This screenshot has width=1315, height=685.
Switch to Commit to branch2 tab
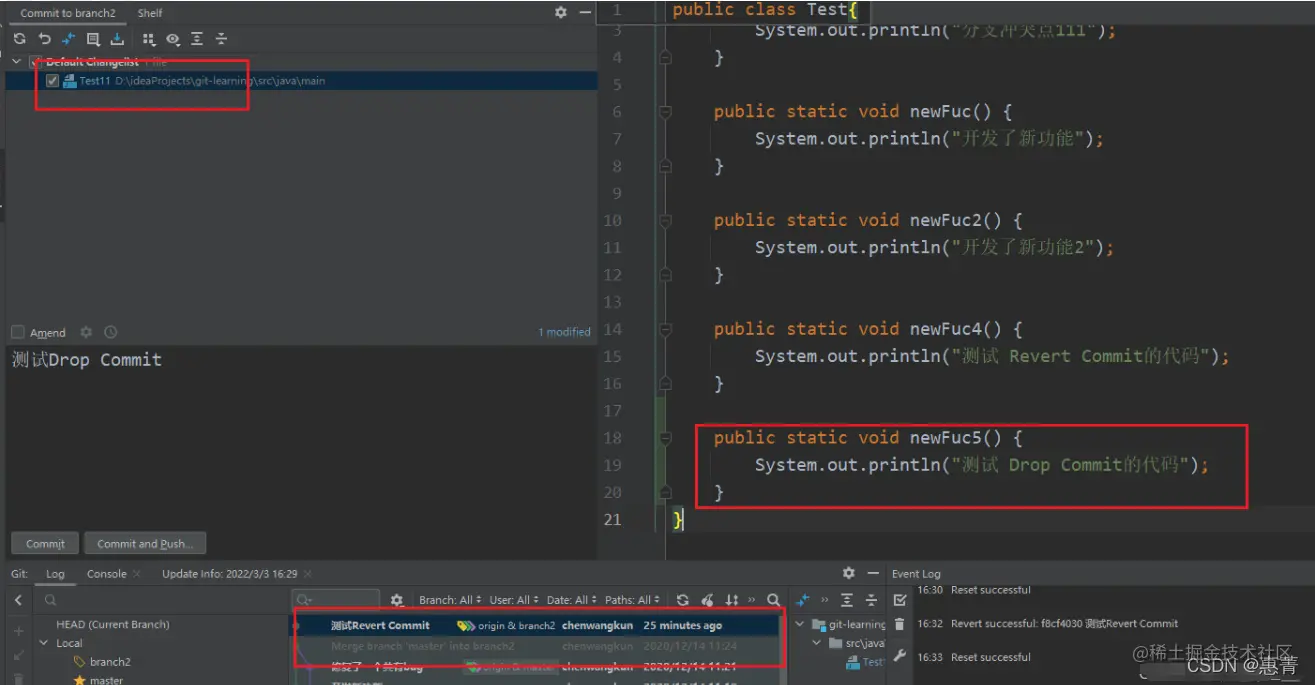click(x=68, y=13)
